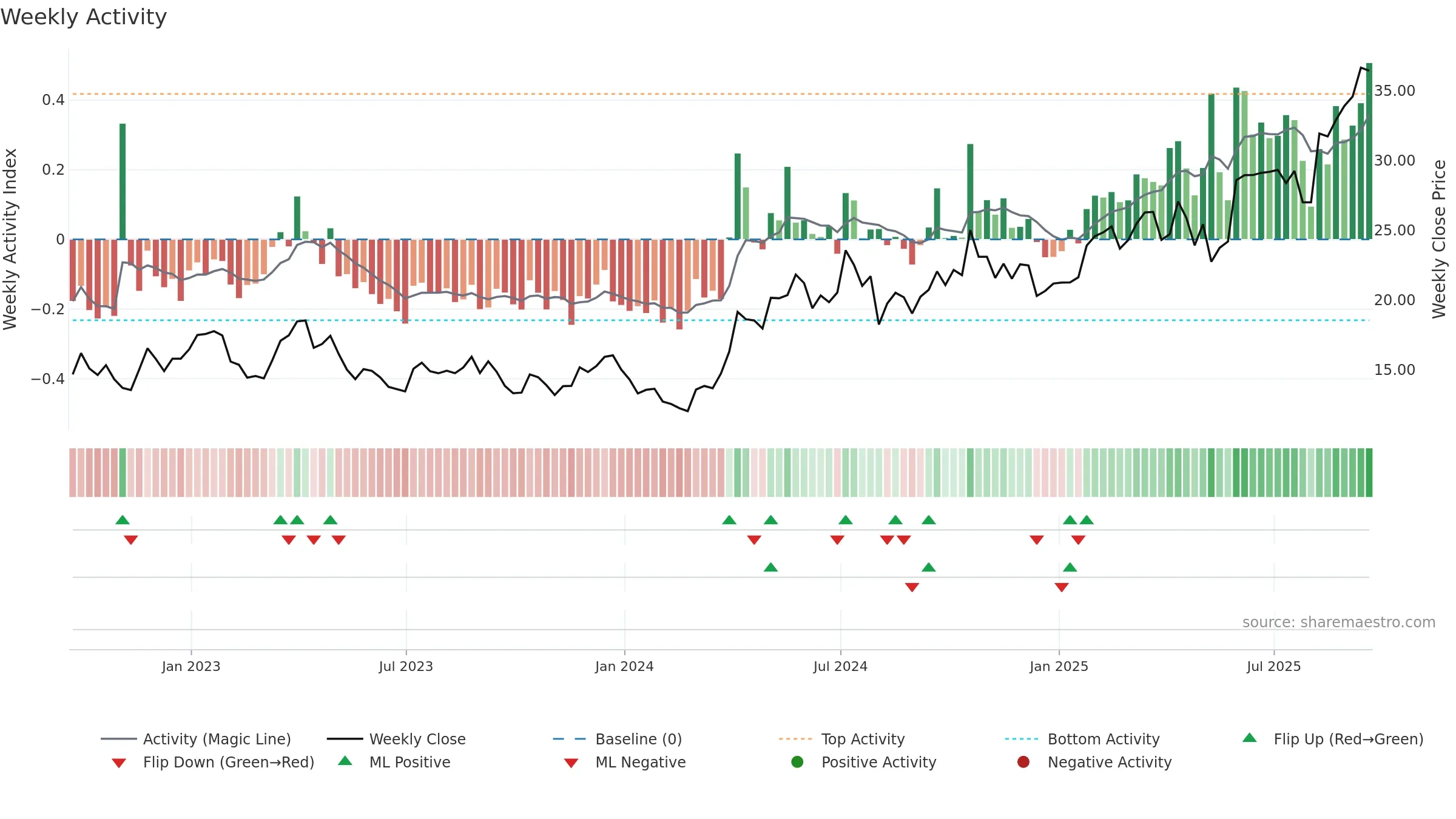Click the 35.00 price axis label
The width and height of the screenshot is (1456, 819).
click(x=1395, y=91)
